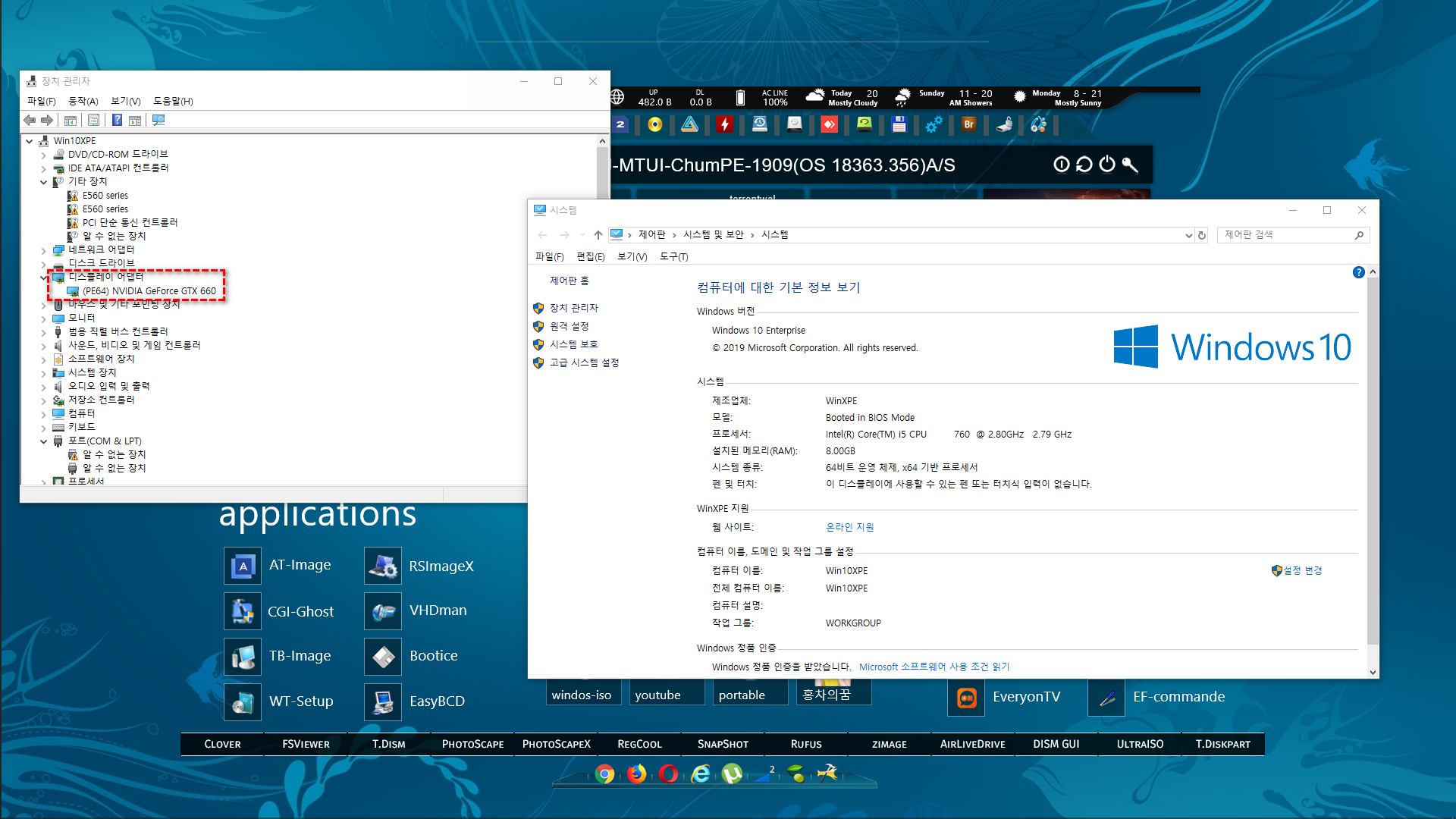This screenshot has height=819, width=1456.
Task: Launch Firefox from the dock
Action: (637, 773)
